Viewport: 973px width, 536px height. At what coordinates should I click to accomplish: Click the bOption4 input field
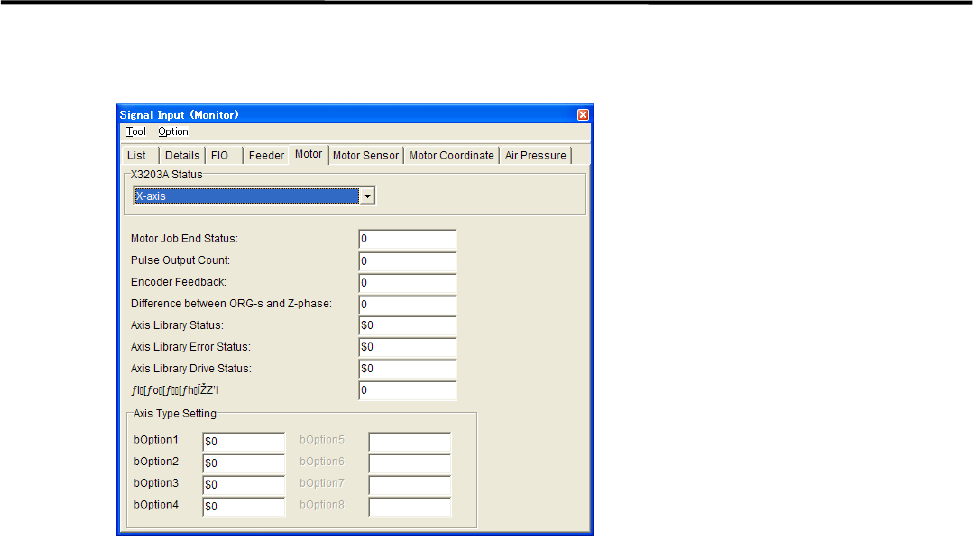243,507
